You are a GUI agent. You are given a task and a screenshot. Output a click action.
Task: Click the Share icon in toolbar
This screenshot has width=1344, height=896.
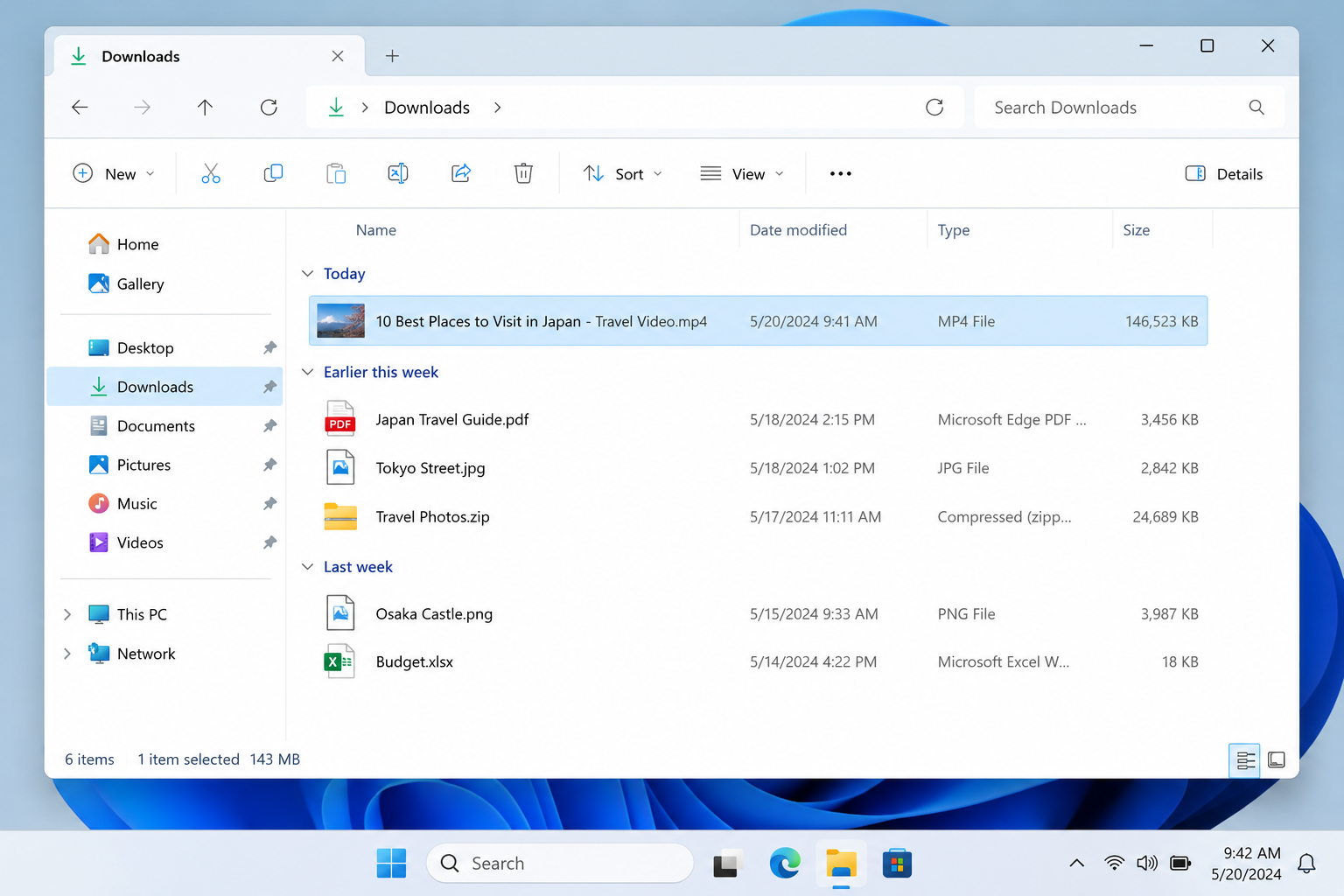pyautogui.click(x=461, y=173)
